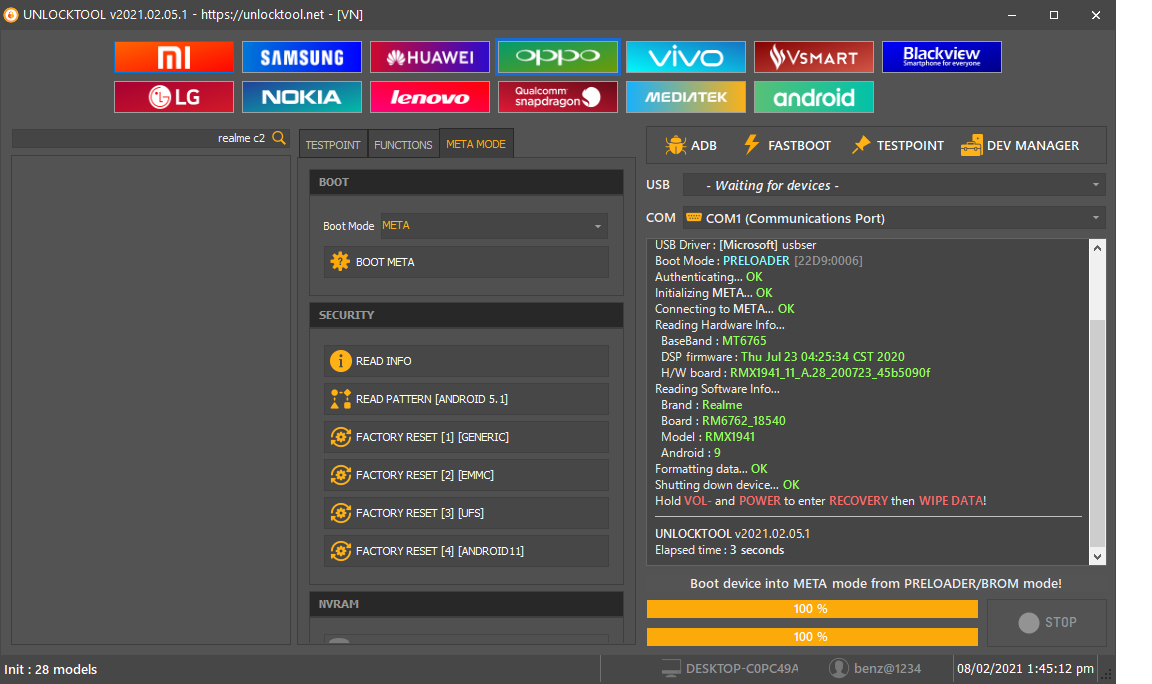Select the MediaTek brand tile

click(x=685, y=97)
